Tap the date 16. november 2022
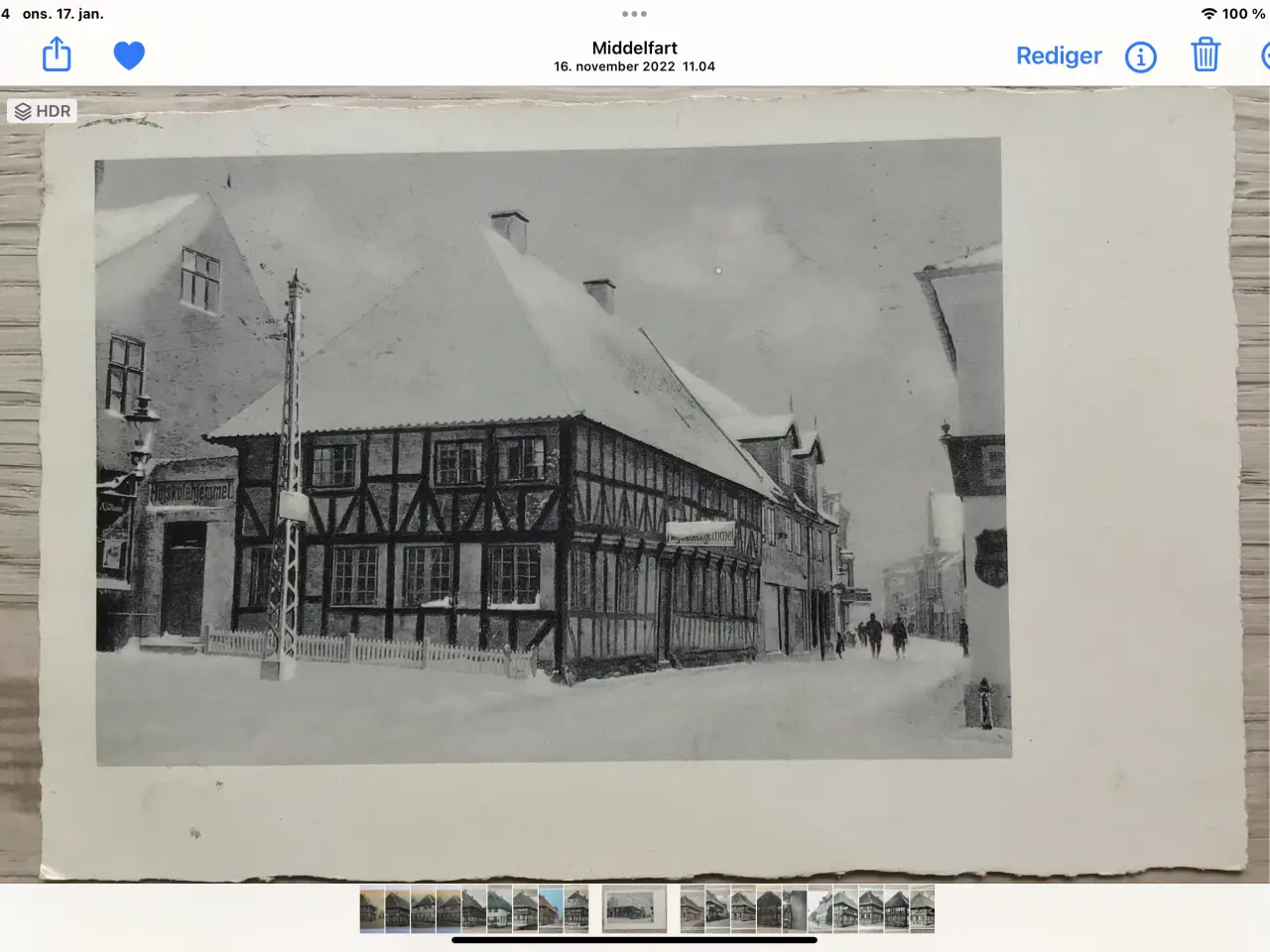The height and width of the screenshot is (952, 1270). pos(614,66)
